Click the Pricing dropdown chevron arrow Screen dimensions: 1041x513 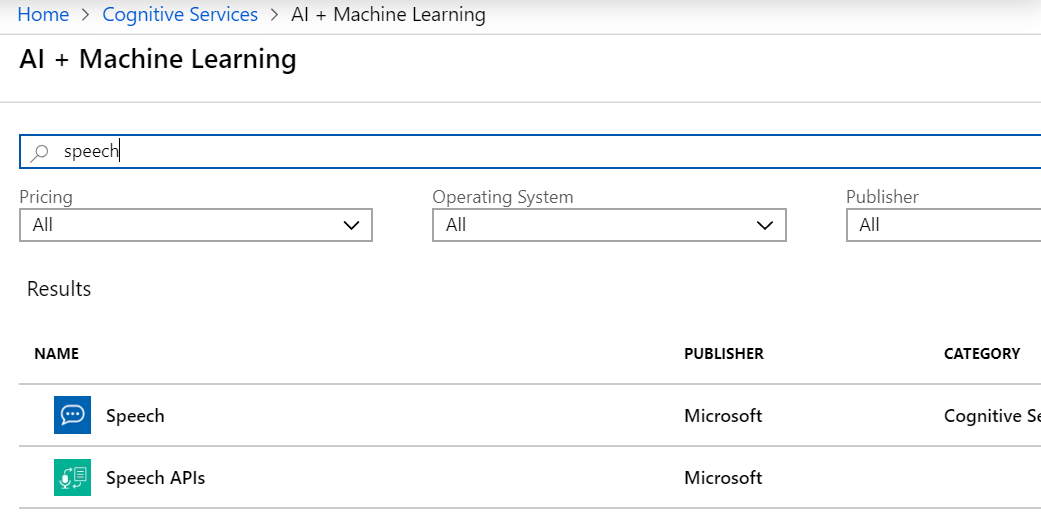tap(351, 225)
